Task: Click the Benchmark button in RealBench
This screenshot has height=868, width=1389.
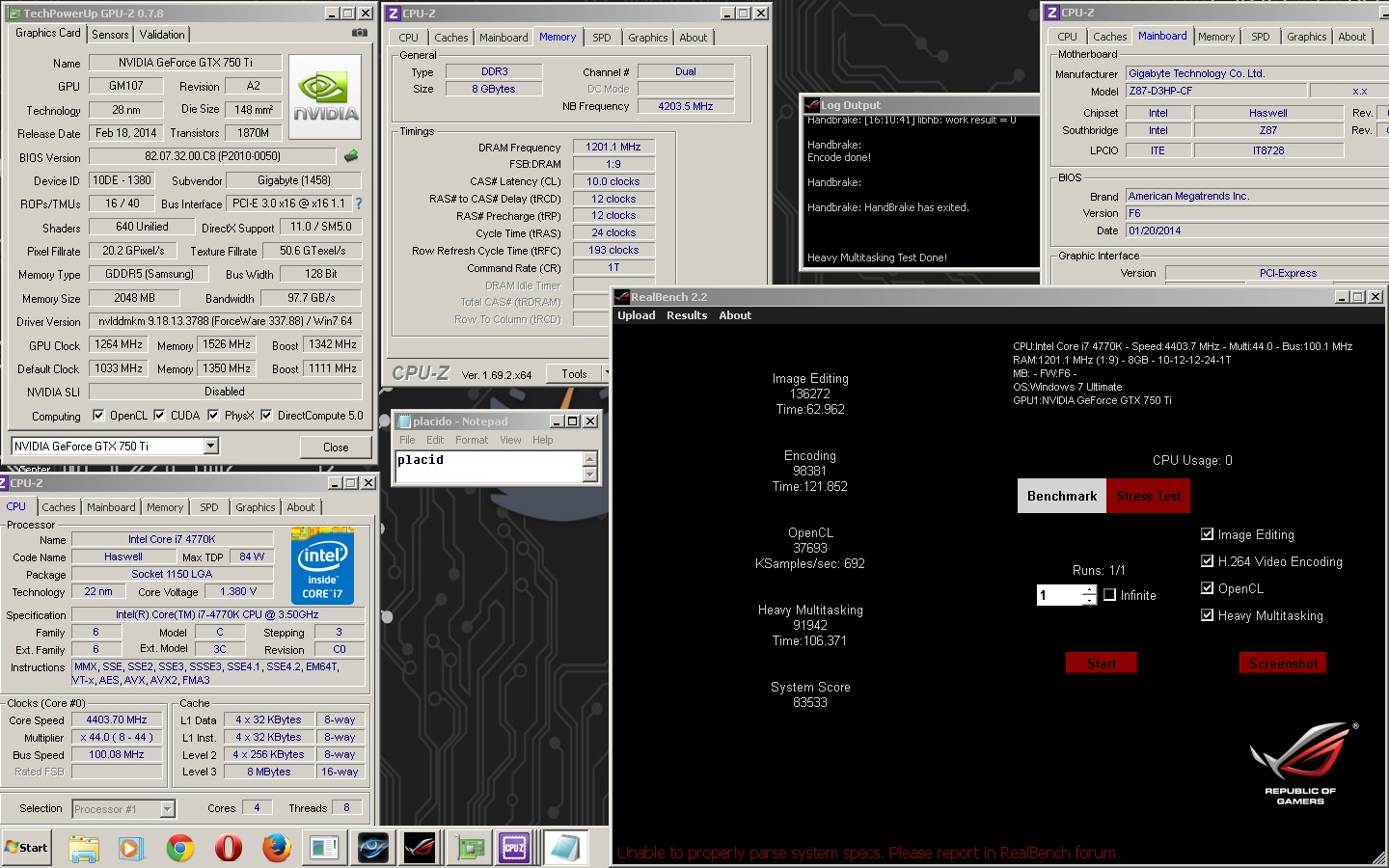Action: [1062, 496]
